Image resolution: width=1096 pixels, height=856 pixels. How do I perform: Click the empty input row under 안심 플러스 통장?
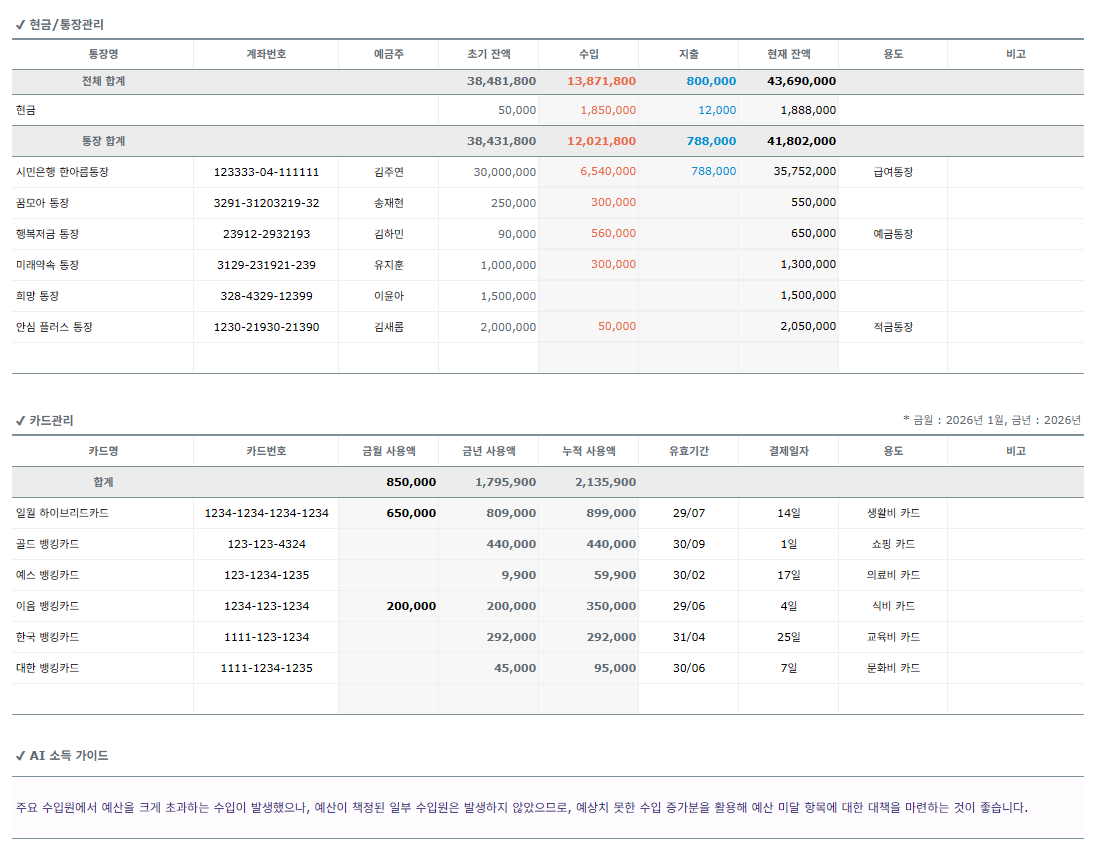tap(547, 358)
